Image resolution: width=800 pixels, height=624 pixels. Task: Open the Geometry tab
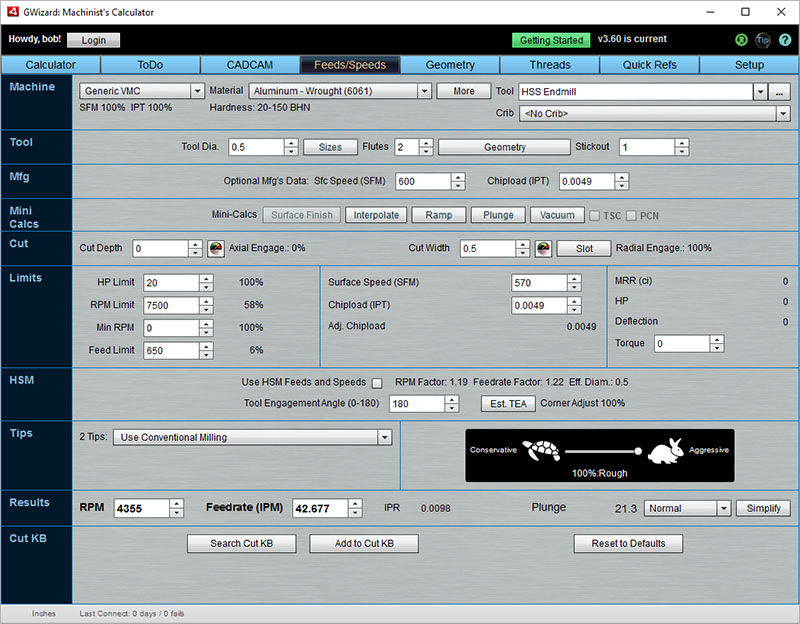click(450, 64)
